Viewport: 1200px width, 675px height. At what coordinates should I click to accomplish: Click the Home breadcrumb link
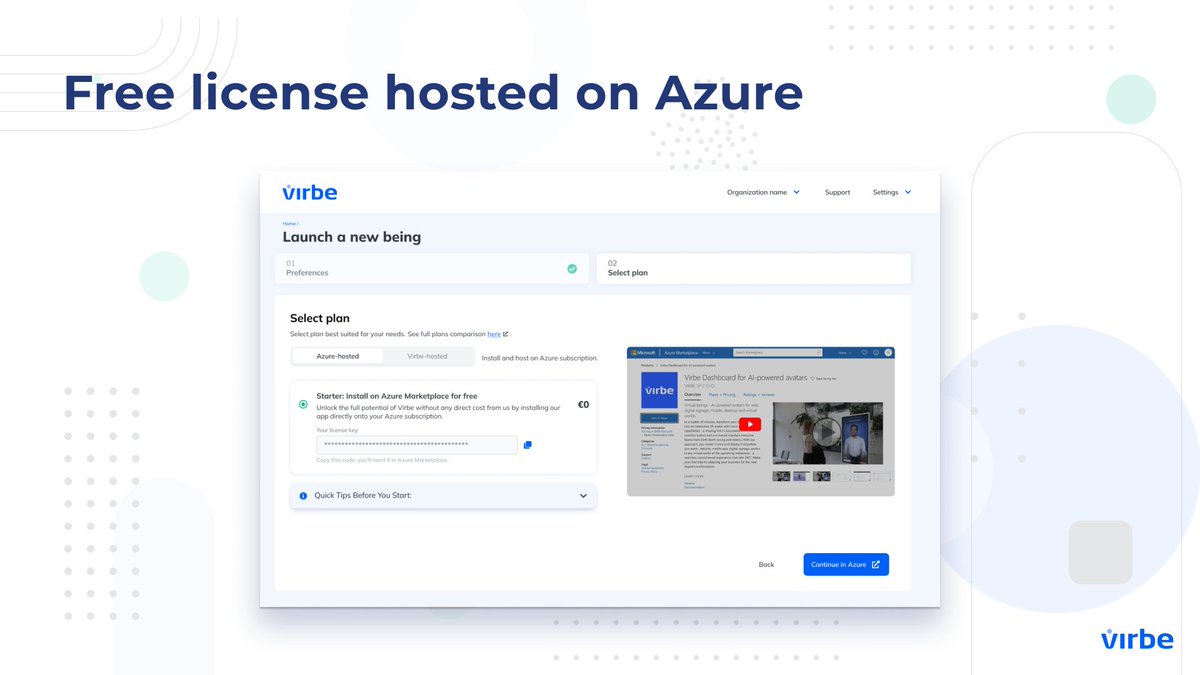click(x=289, y=223)
